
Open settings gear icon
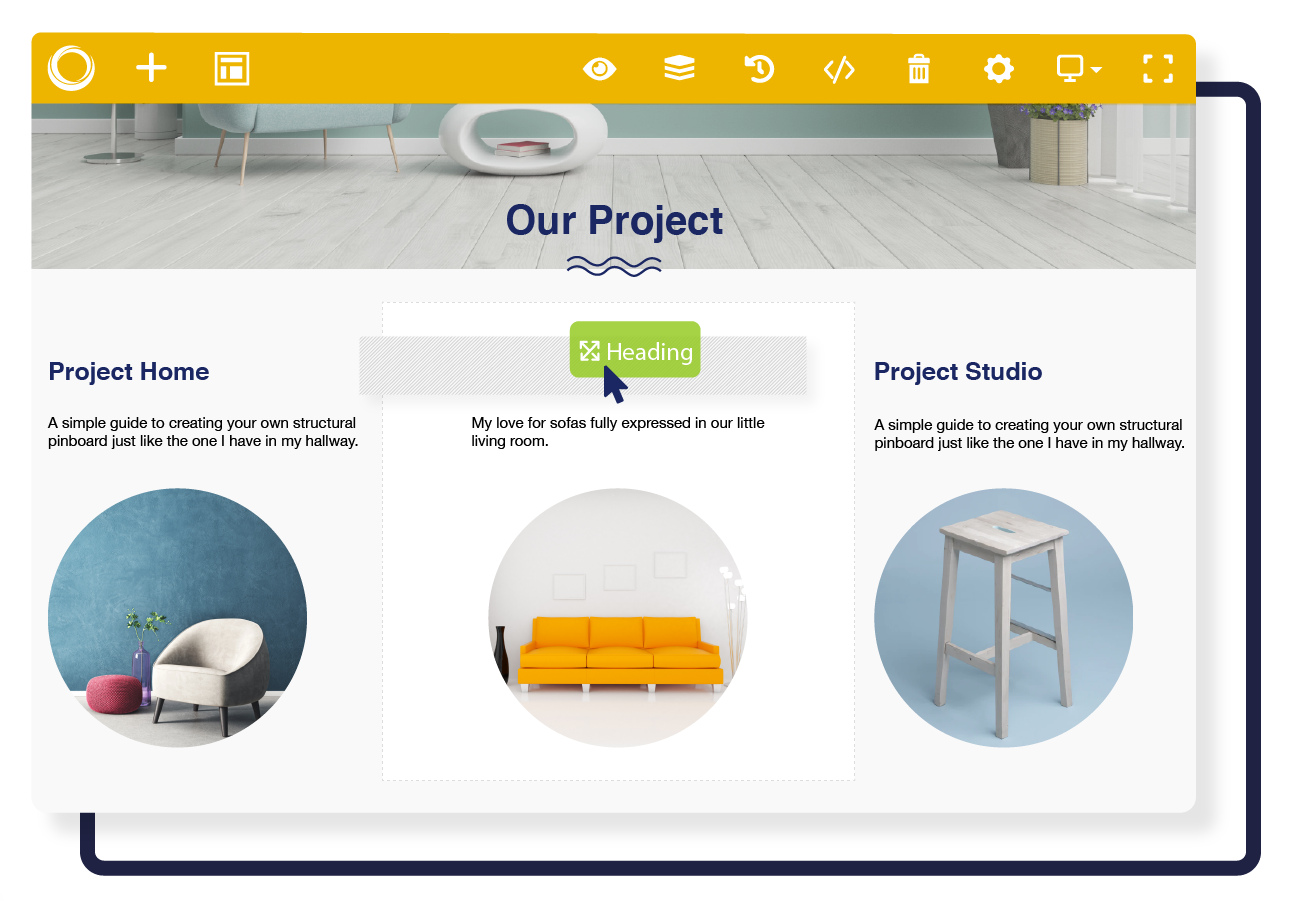(999, 69)
